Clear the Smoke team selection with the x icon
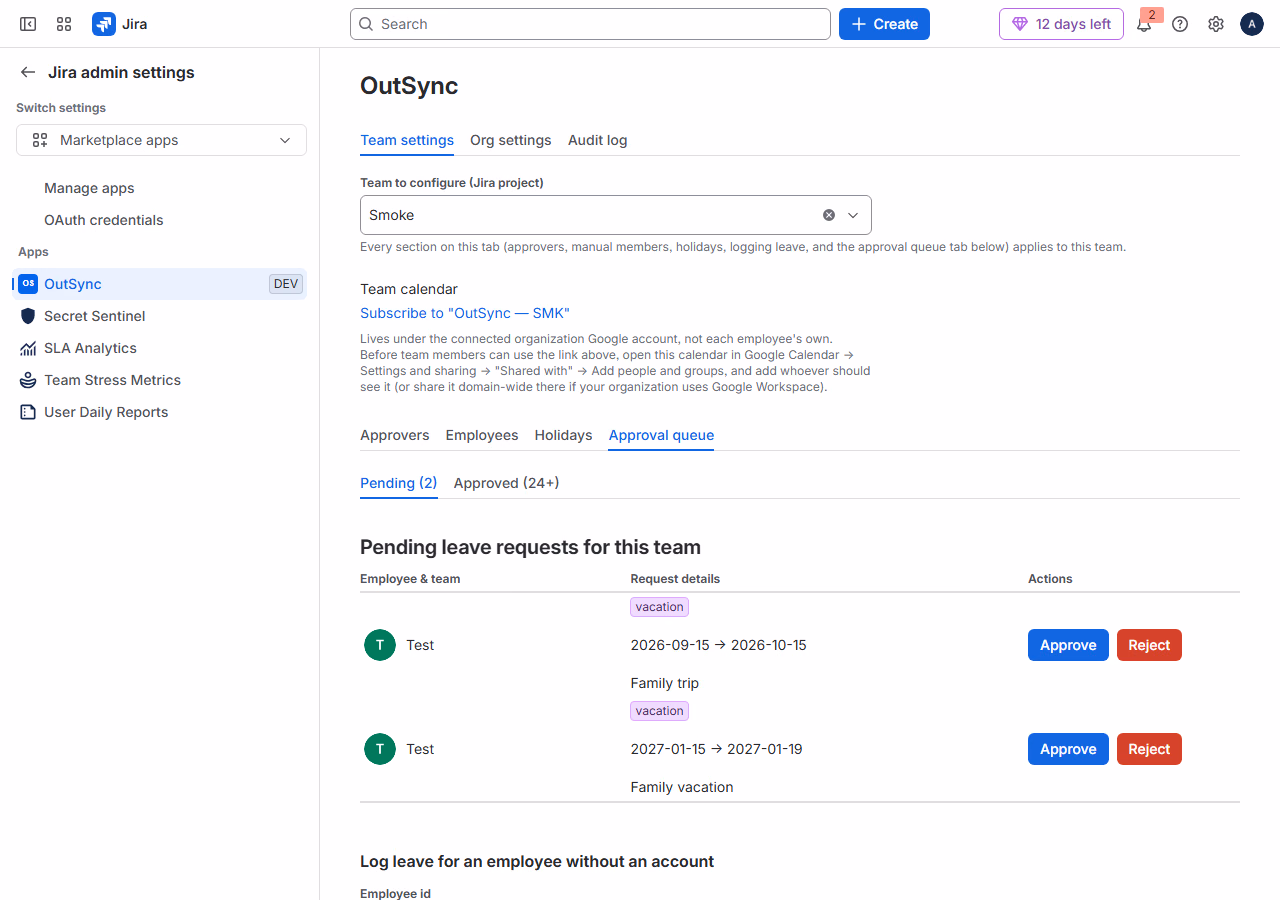Viewport: 1280px width, 900px height. click(x=829, y=215)
